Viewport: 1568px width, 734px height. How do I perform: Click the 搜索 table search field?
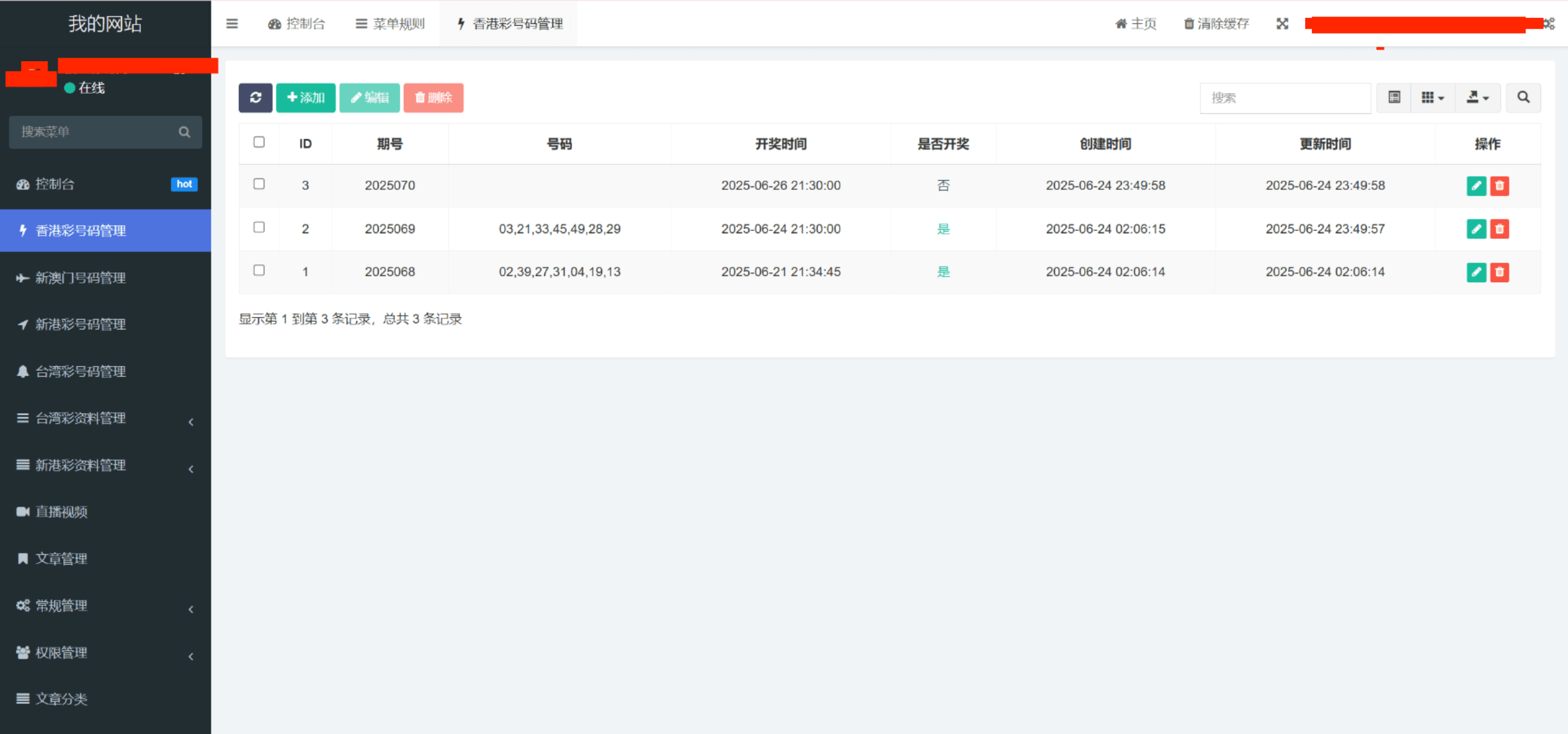1285,98
